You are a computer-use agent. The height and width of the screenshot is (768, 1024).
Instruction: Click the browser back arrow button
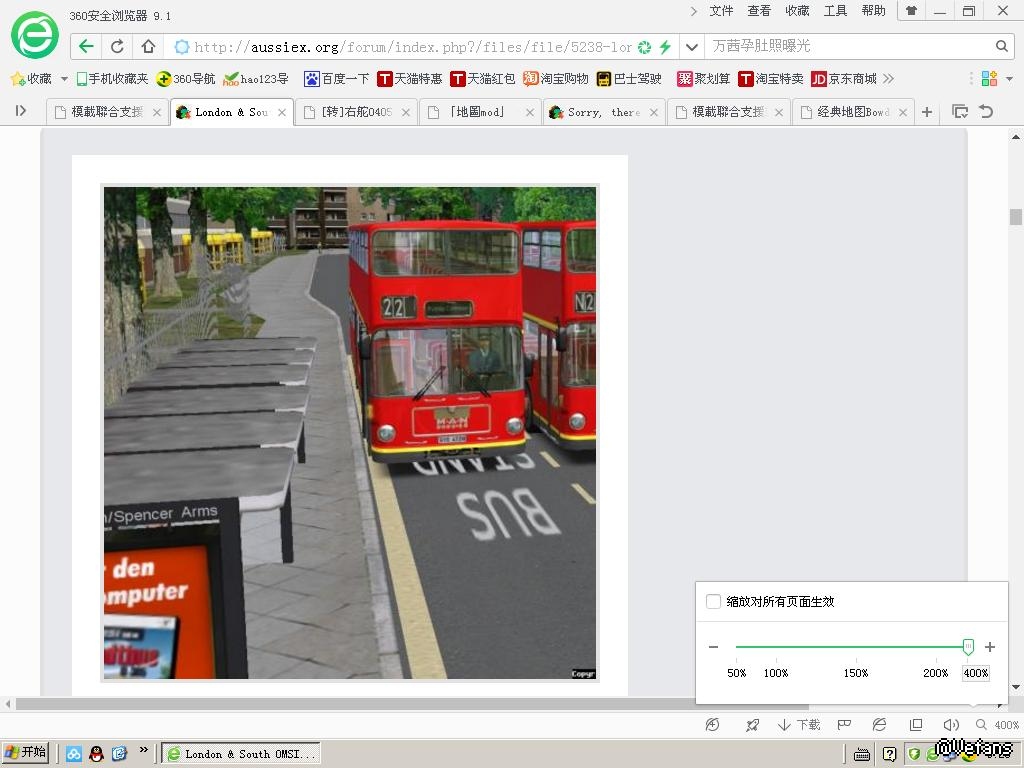[87, 46]
